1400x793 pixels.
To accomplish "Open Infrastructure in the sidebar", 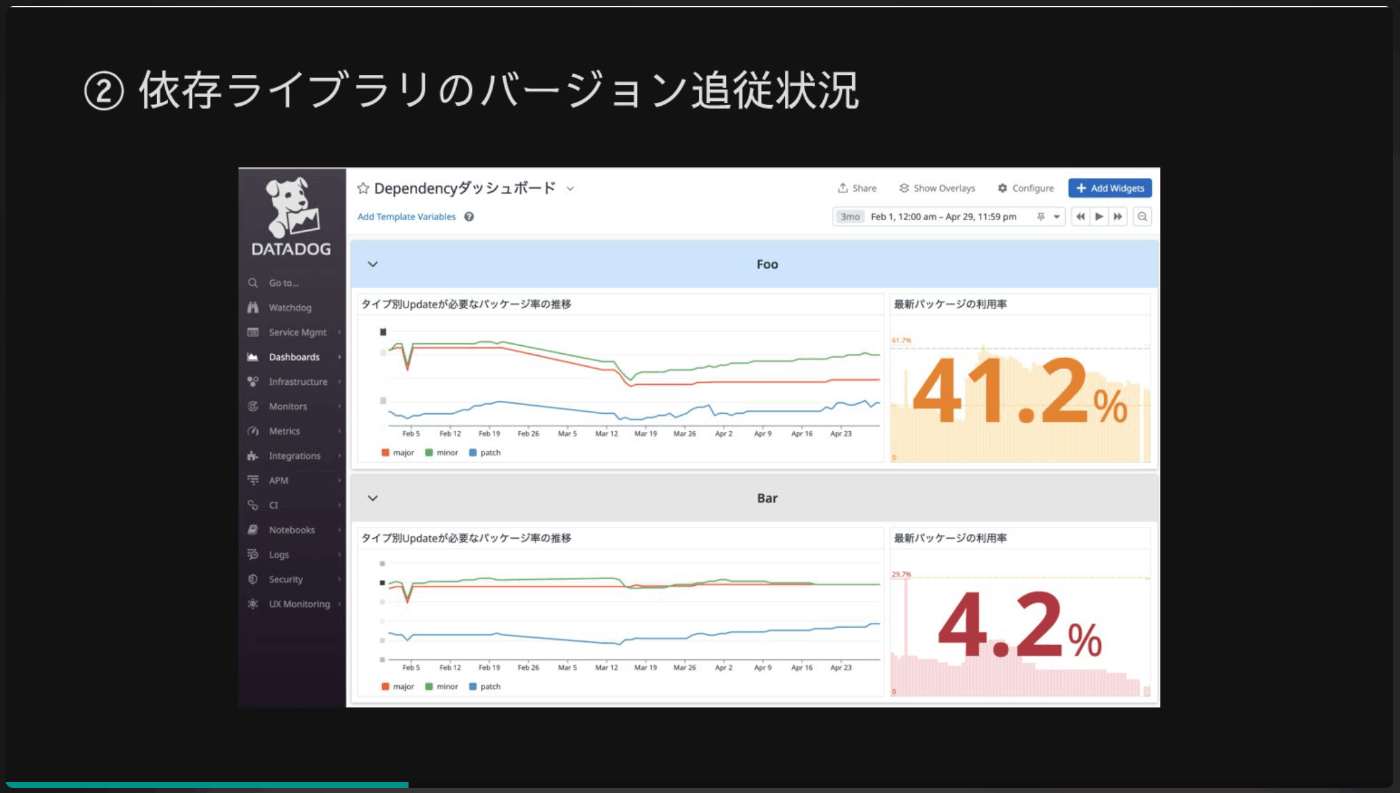I will 298,382.
